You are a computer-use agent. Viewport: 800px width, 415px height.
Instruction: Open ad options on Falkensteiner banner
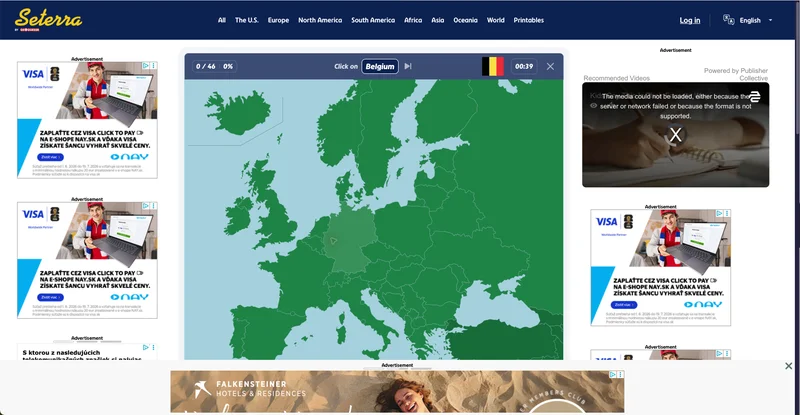pyautogui.click(x=620, y=375)
